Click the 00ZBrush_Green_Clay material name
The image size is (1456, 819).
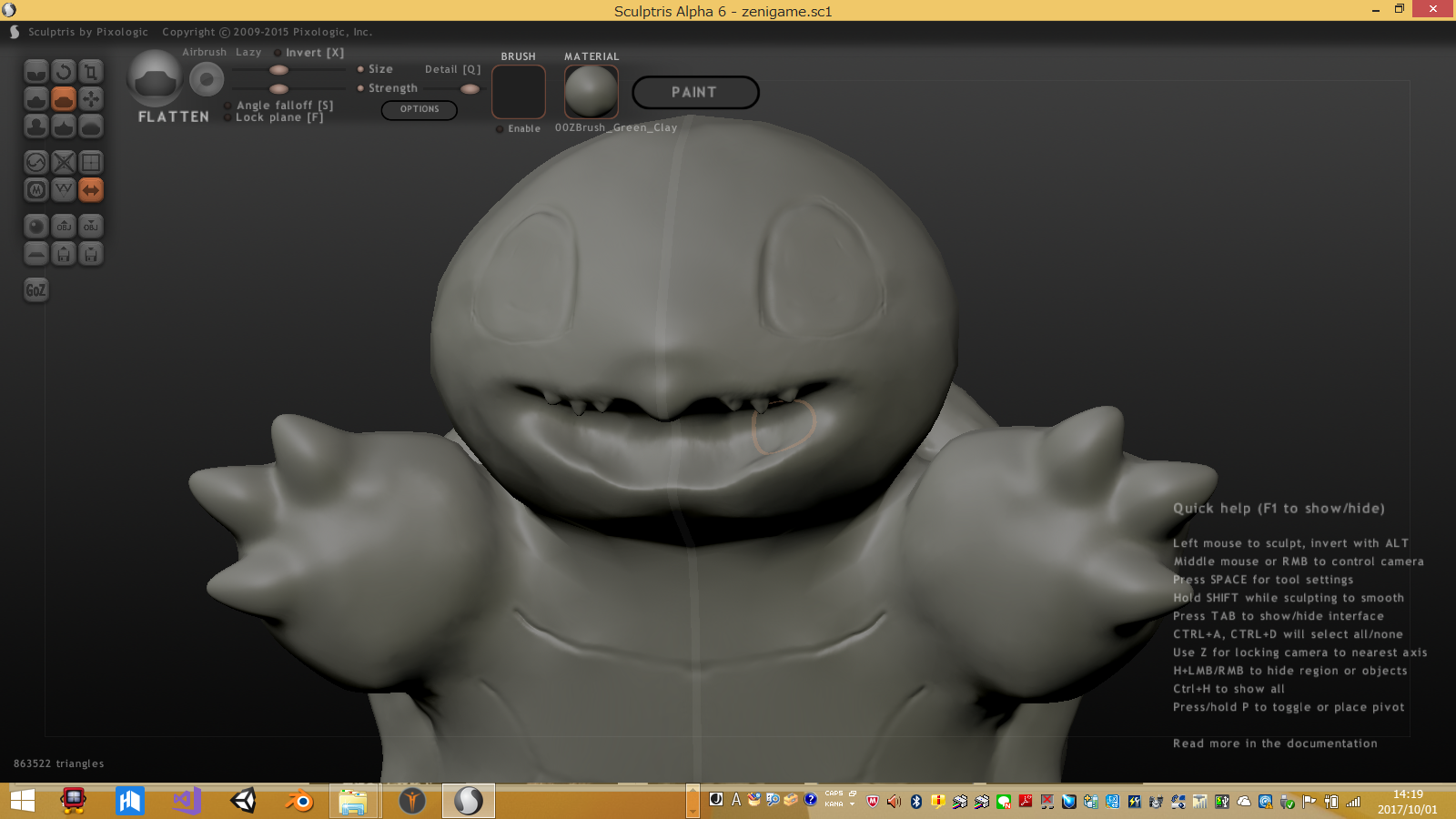pos(616,127)
